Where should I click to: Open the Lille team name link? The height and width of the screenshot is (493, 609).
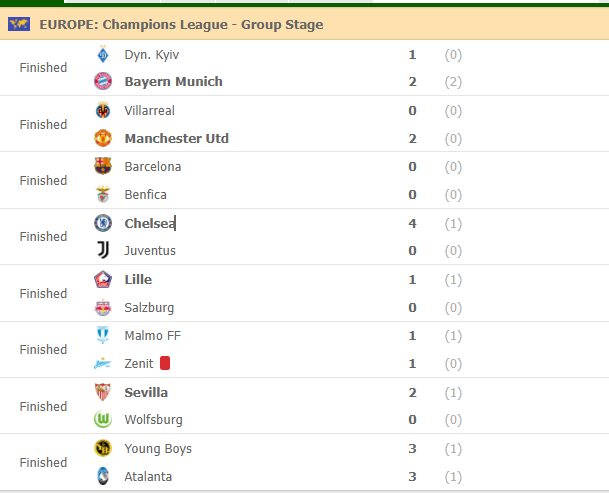point(138,279)
